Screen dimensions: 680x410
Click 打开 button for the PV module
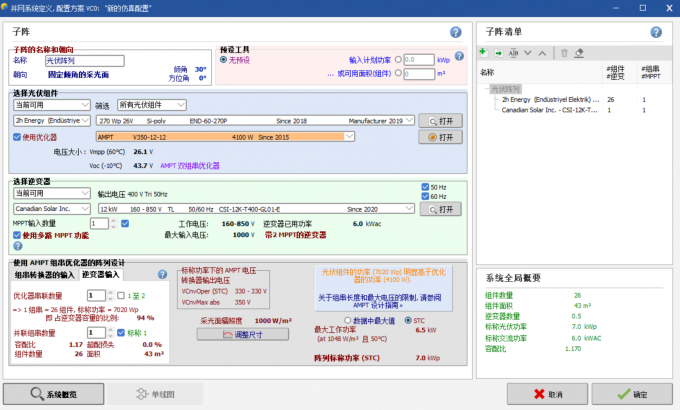(x=441, y=121)
